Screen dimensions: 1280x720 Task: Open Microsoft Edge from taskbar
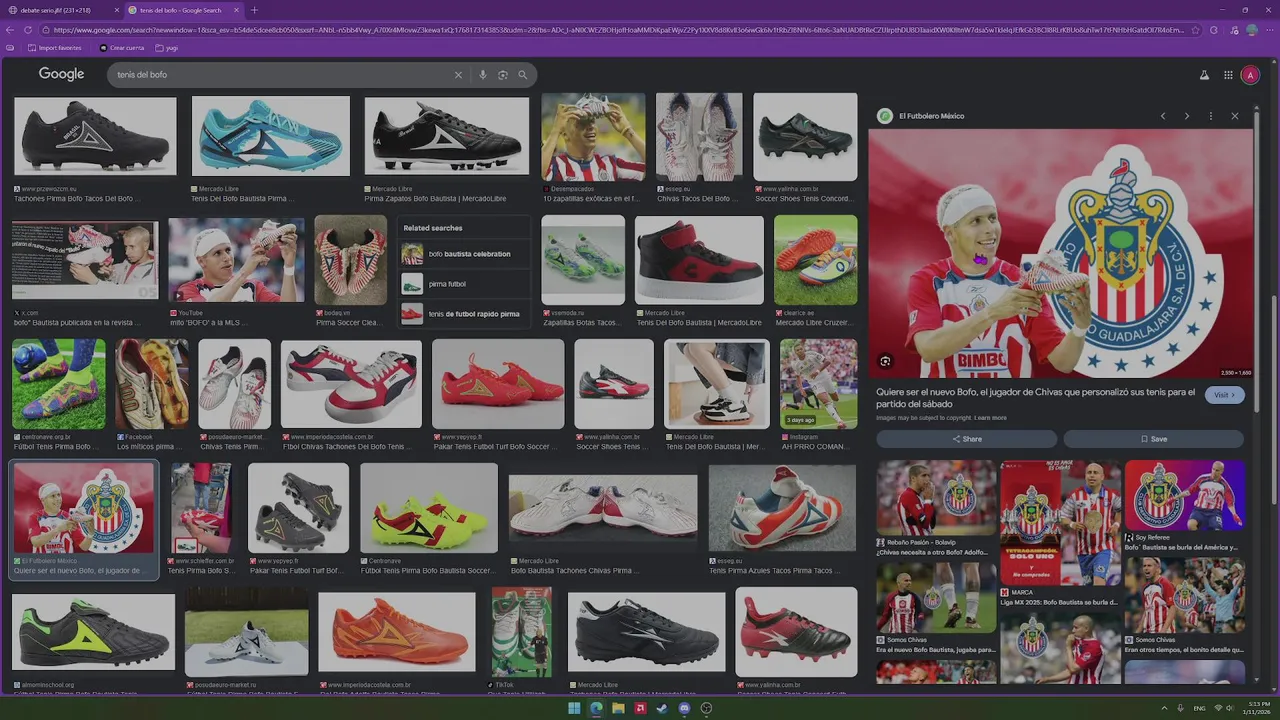pyautogui.click(x=596, y=708)
